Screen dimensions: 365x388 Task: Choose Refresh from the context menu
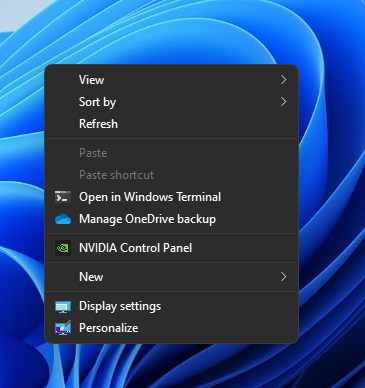(x=98, y=124)
